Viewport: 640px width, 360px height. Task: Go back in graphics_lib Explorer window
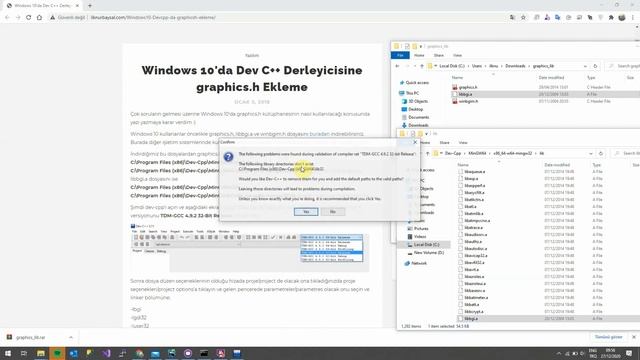click(397, 66)
